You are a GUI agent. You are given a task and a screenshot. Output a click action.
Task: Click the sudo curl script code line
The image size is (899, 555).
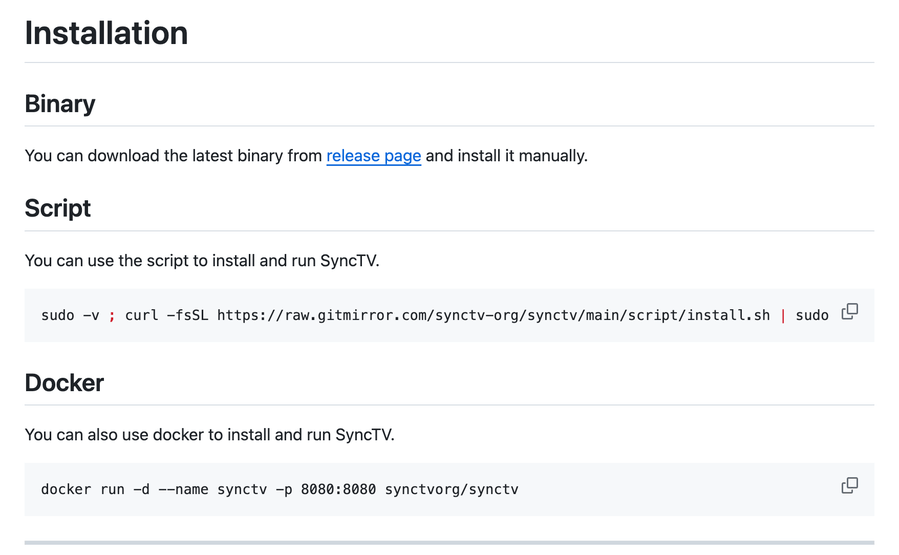[435, 315]
